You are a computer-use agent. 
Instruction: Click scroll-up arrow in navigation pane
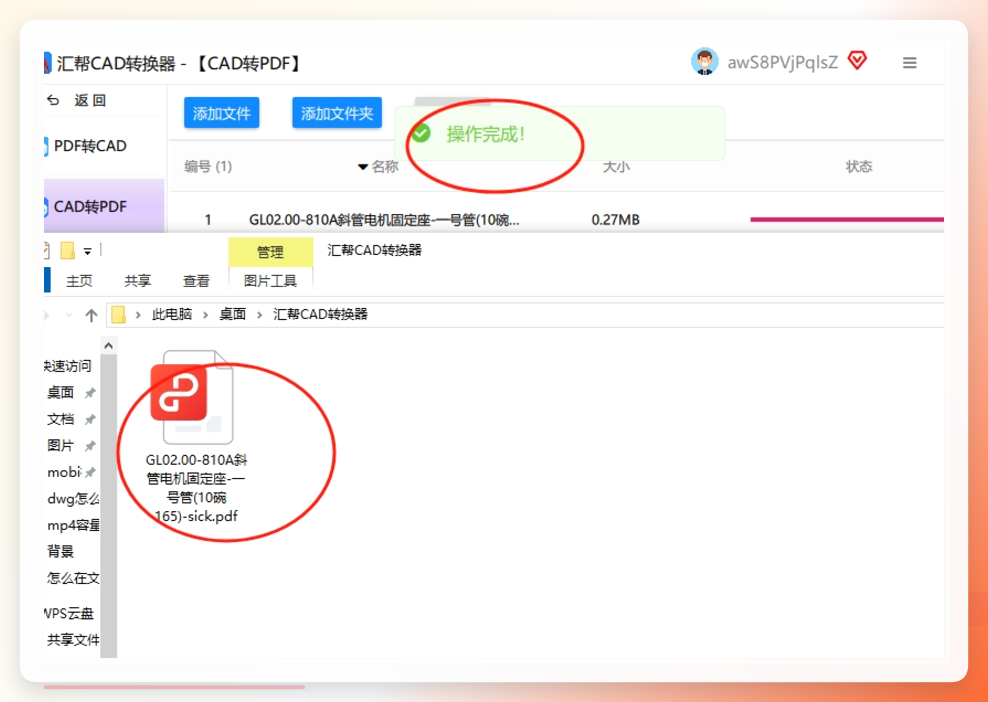tap(108, 345)
